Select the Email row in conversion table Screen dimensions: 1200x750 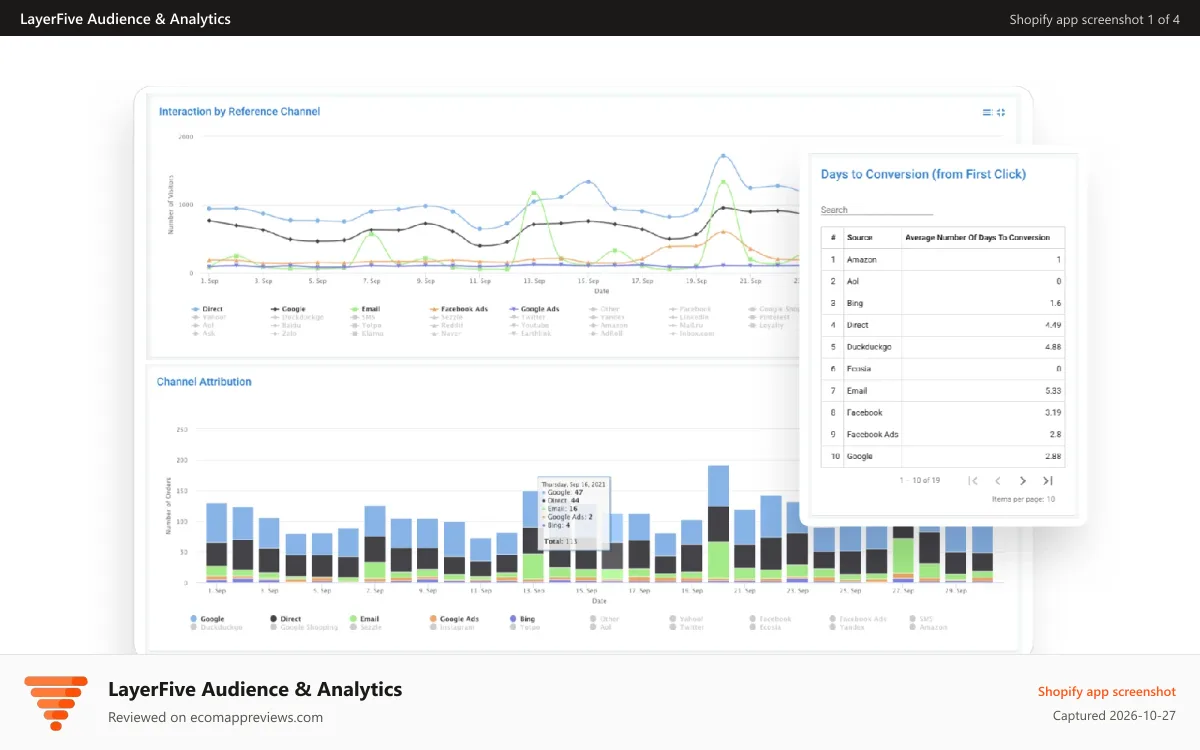coord(943,391)
